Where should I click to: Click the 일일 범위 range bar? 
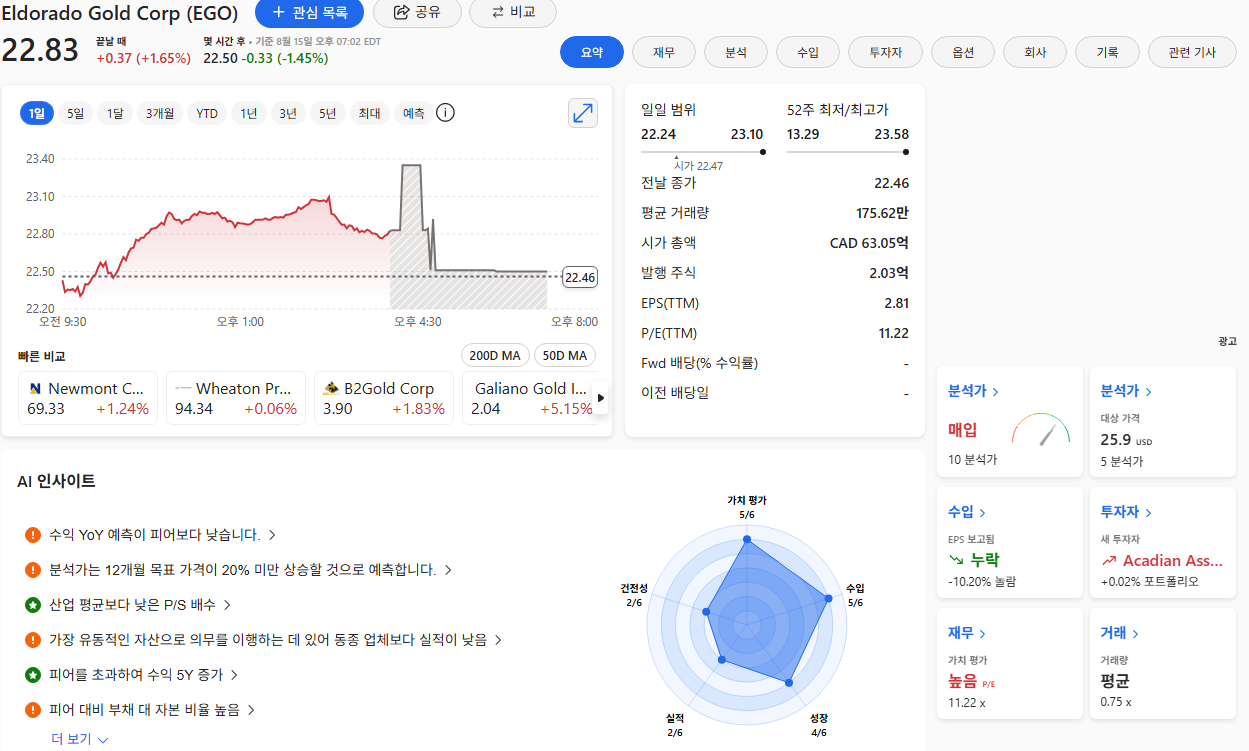point(704,152)
